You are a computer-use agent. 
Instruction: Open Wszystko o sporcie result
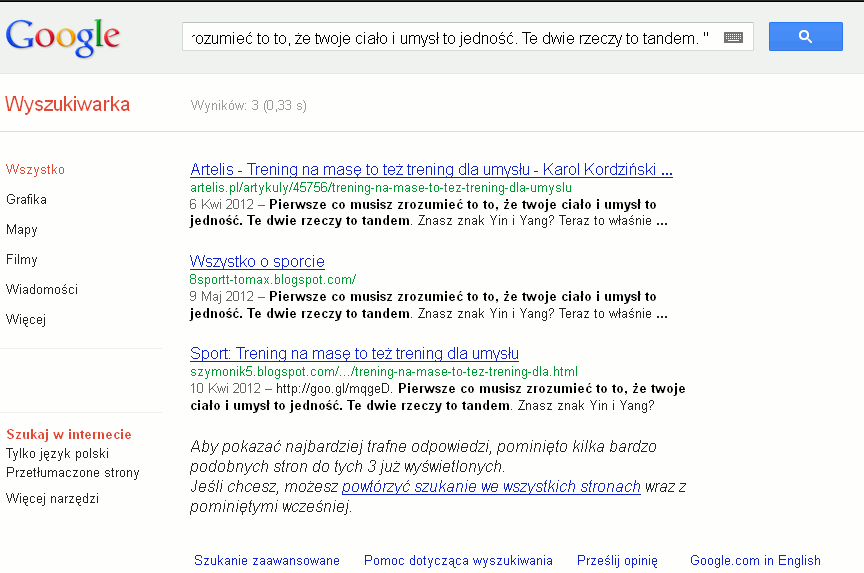tap(257, 261)
